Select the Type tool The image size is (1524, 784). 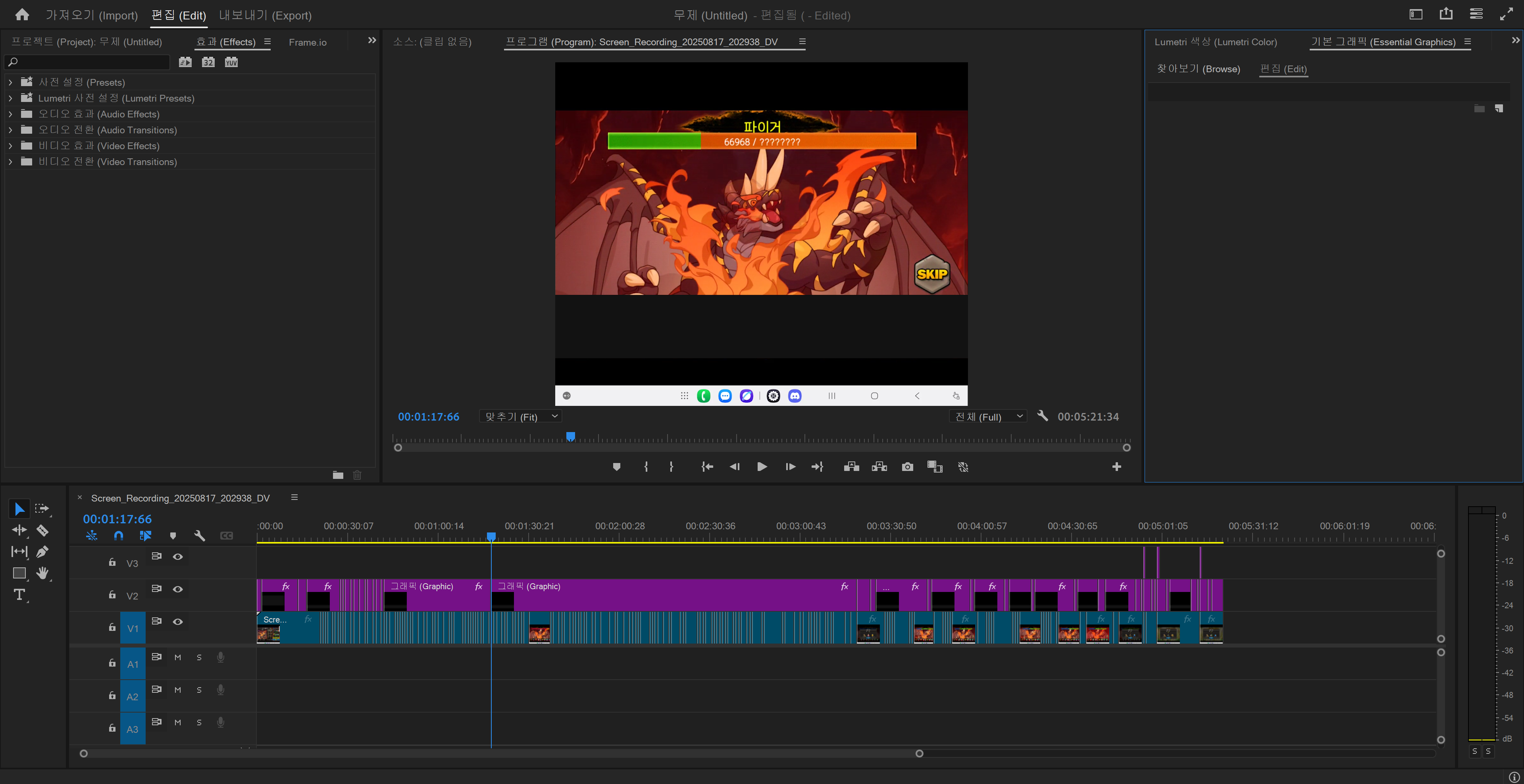pos(19,595)
